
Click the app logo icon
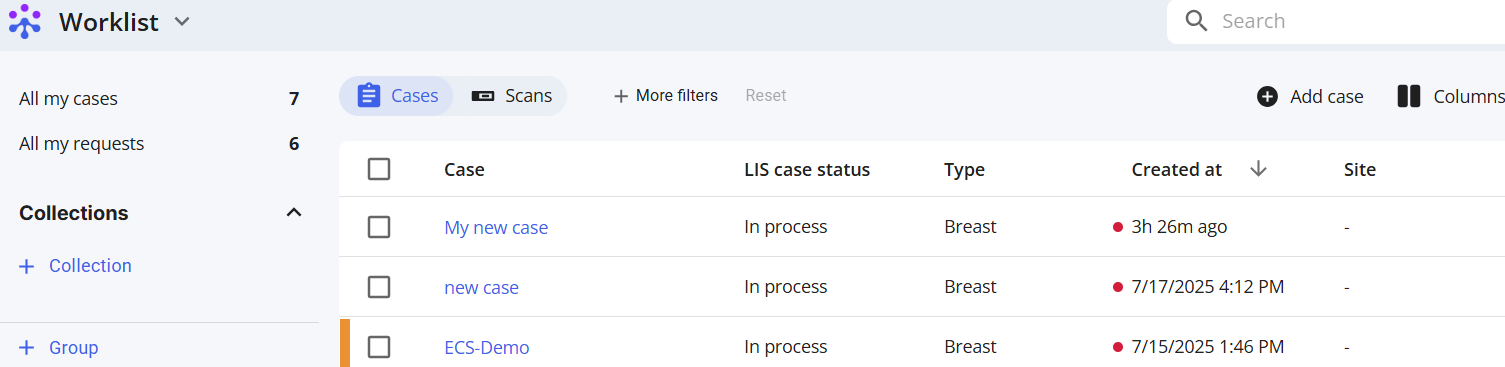click(24, 21)
